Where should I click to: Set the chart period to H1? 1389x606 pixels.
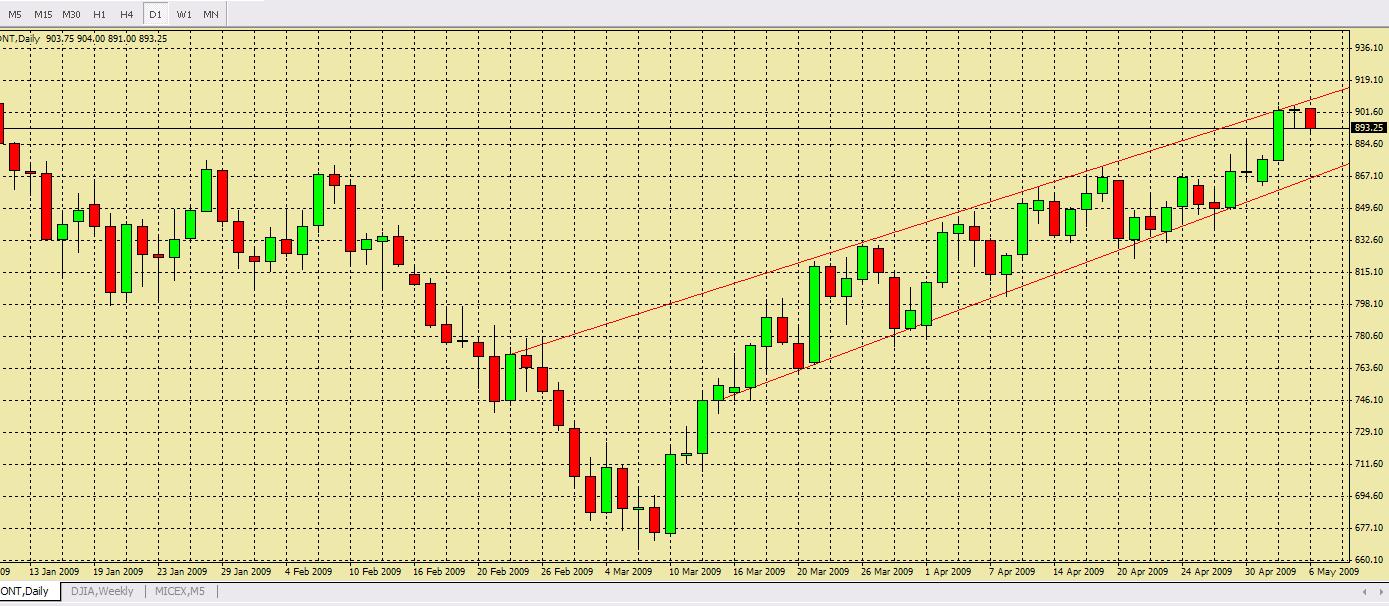tap(99, 14)
